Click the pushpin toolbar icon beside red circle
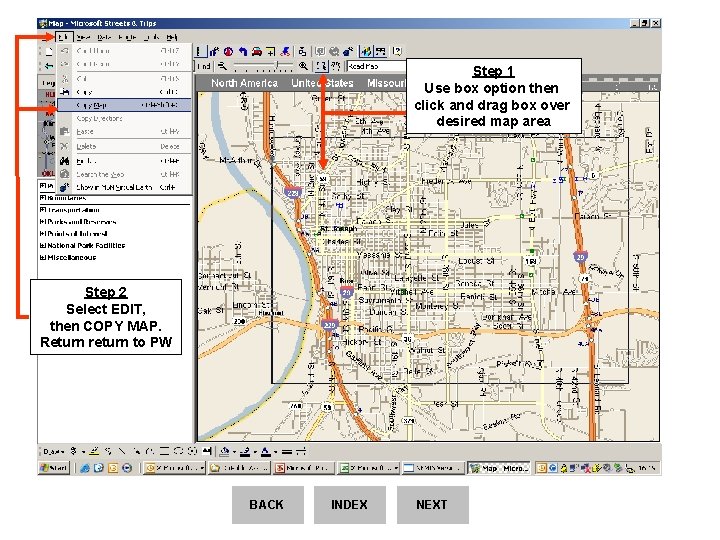This screenshot has height=540, width=720. click(214, 51)
